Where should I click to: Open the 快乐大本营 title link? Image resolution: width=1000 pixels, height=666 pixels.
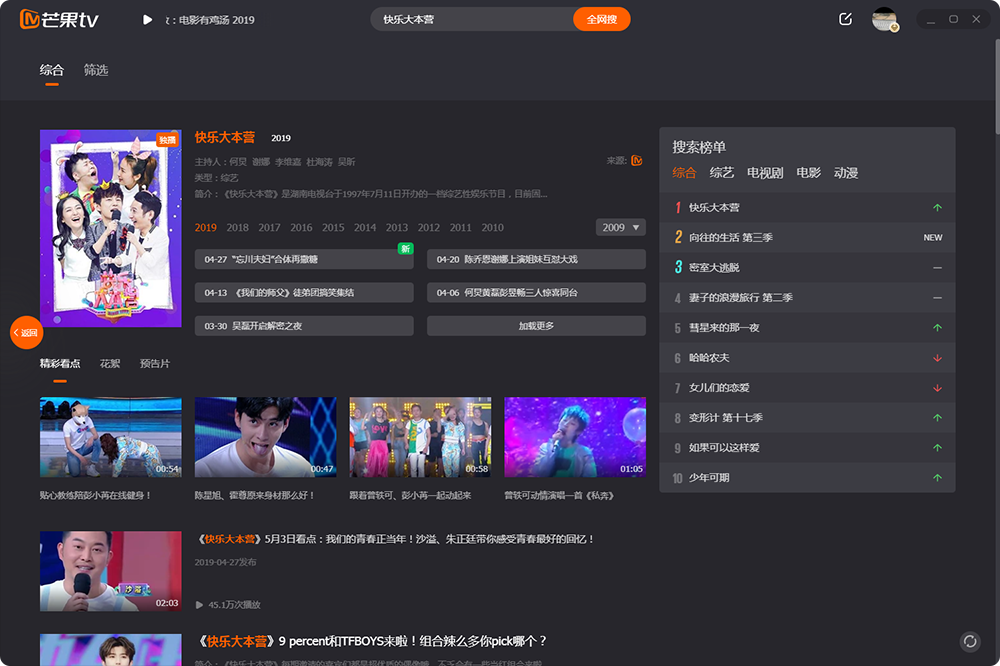point(224,137)
